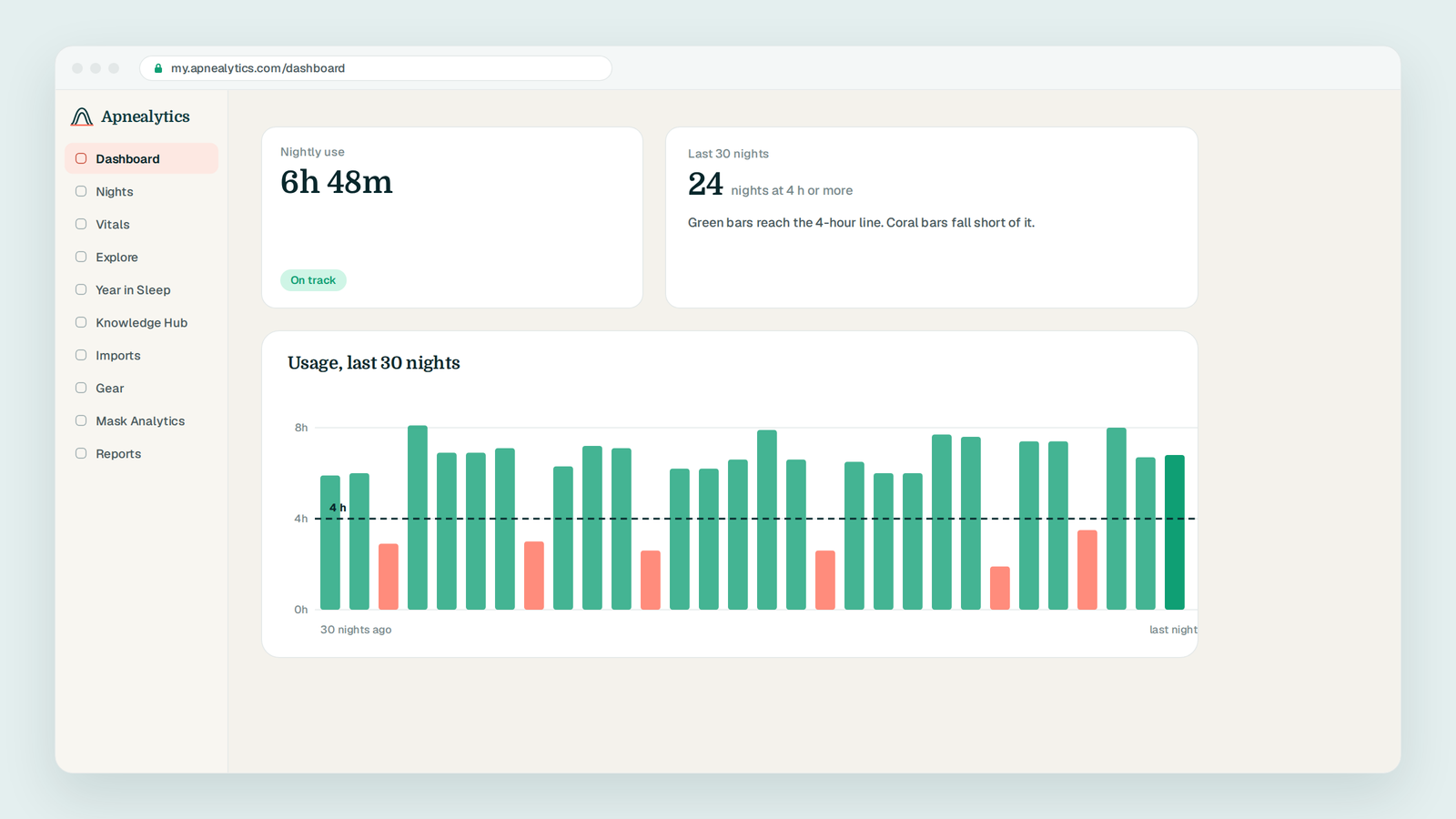This screenshot has width=1456, height=819.
Task: Open Mask Analytics
Action: [x=141, y=420]
